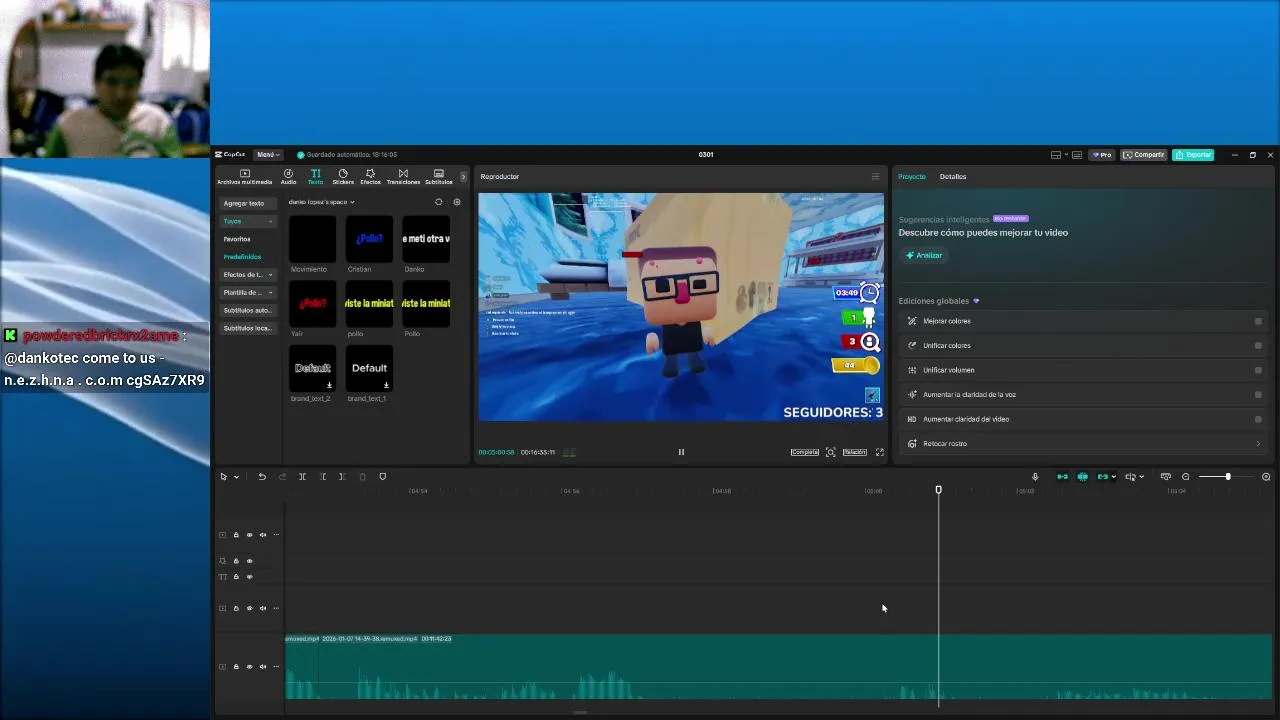Screen dimensions: 1280x720
Task: Click the timeline marker shield icon
Action: [382, 477]
